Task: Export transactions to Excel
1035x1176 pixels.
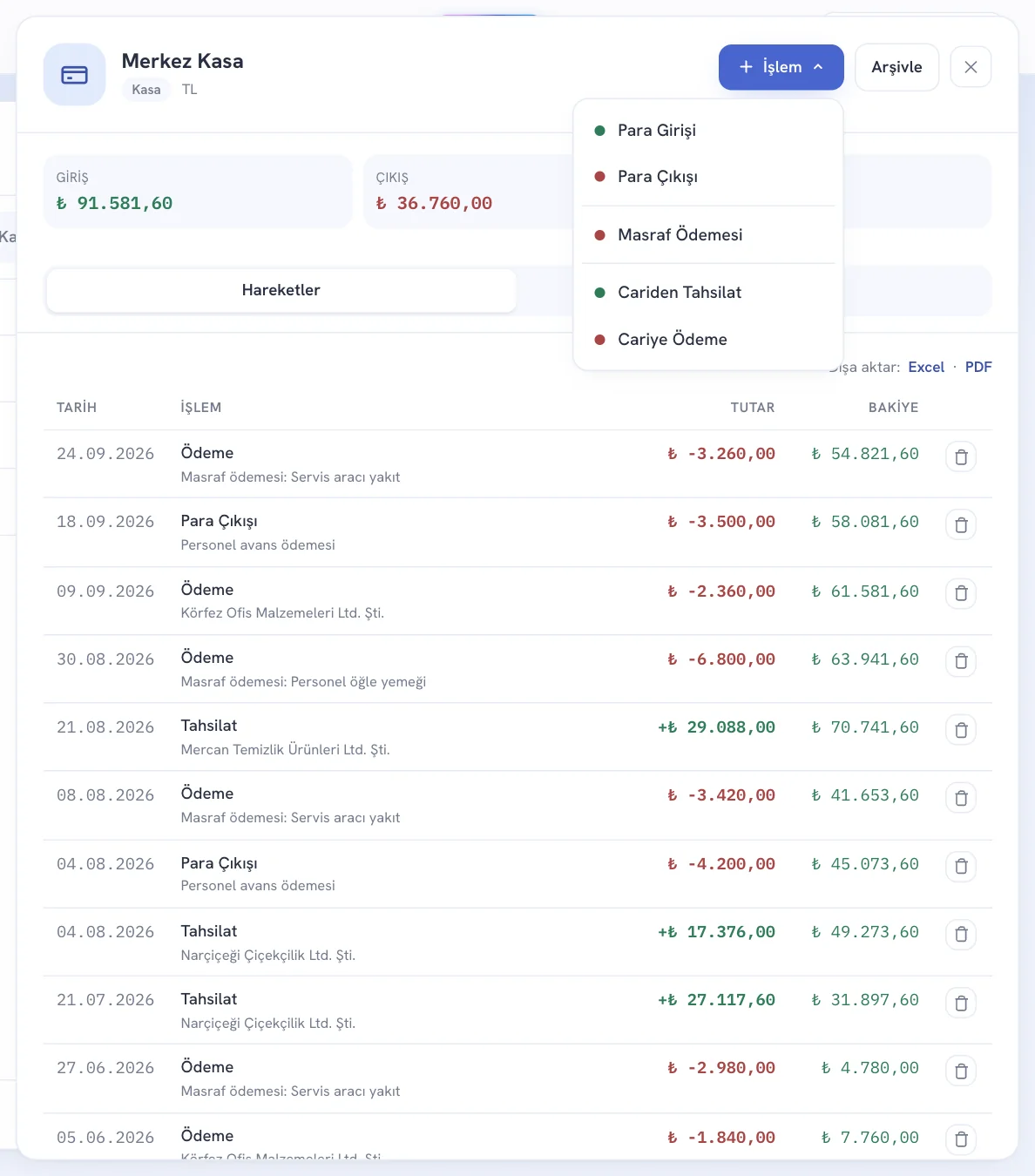Action: click(x=926, y=367)
